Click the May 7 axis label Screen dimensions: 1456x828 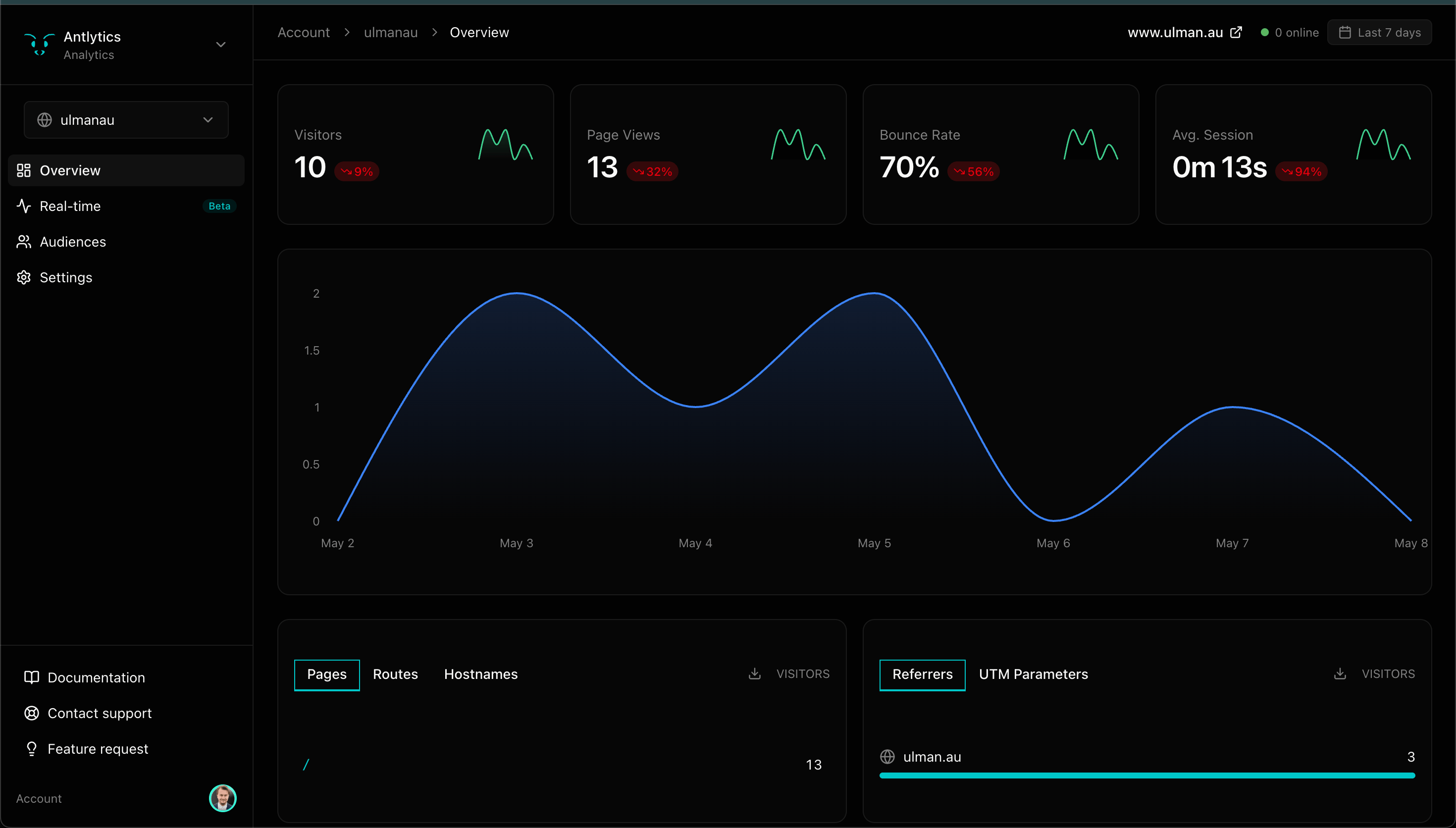(1233, 543)
